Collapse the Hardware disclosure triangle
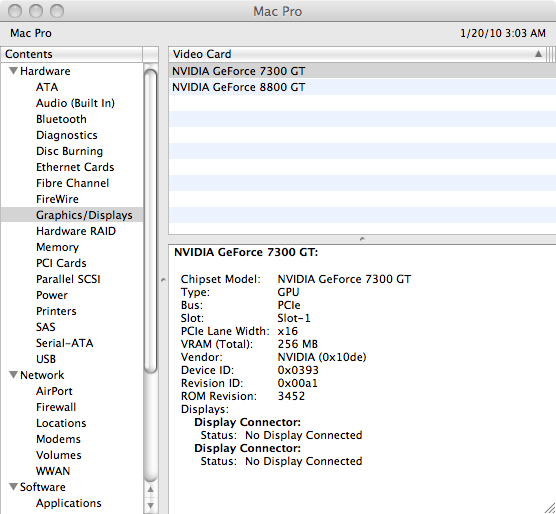The image size is (556, 514). click(x=13, y=71)
